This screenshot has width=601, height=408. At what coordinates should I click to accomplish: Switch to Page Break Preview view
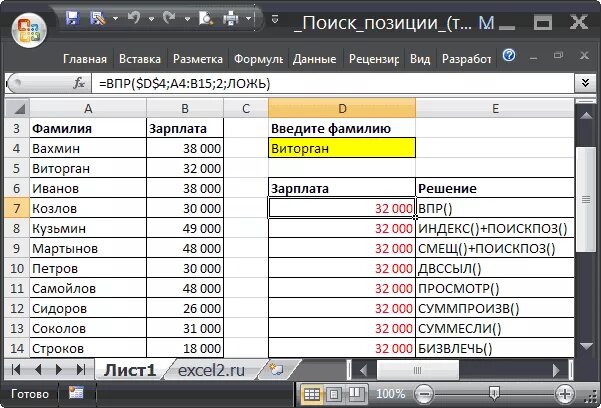[355, 394]
